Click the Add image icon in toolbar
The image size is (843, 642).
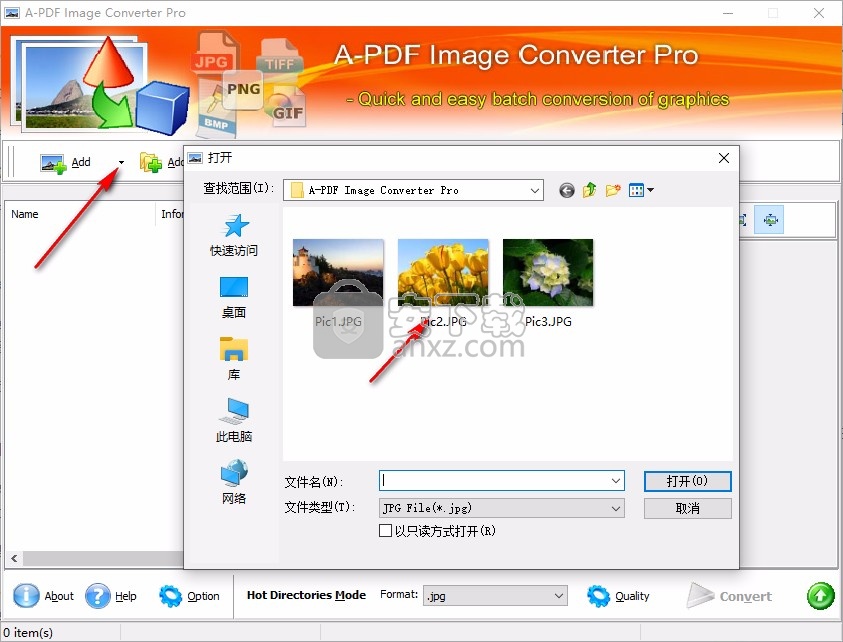[54, 163]
